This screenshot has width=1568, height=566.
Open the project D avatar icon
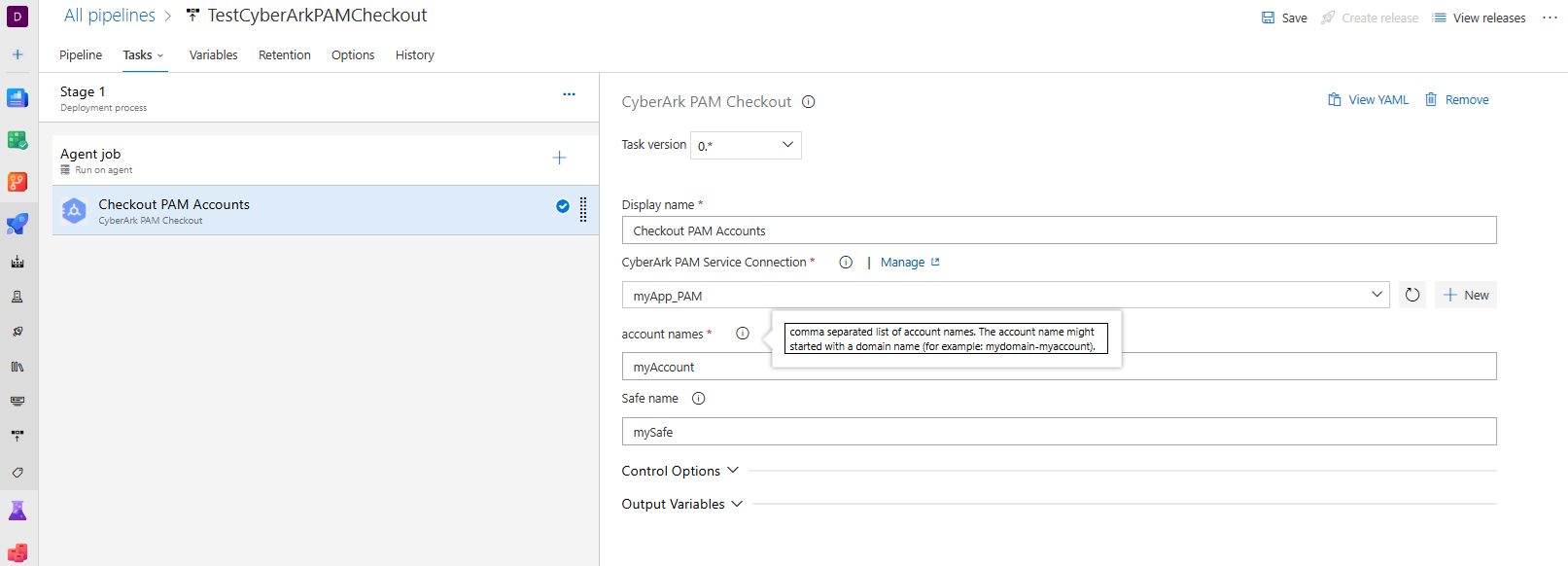[x=17, y=17]
